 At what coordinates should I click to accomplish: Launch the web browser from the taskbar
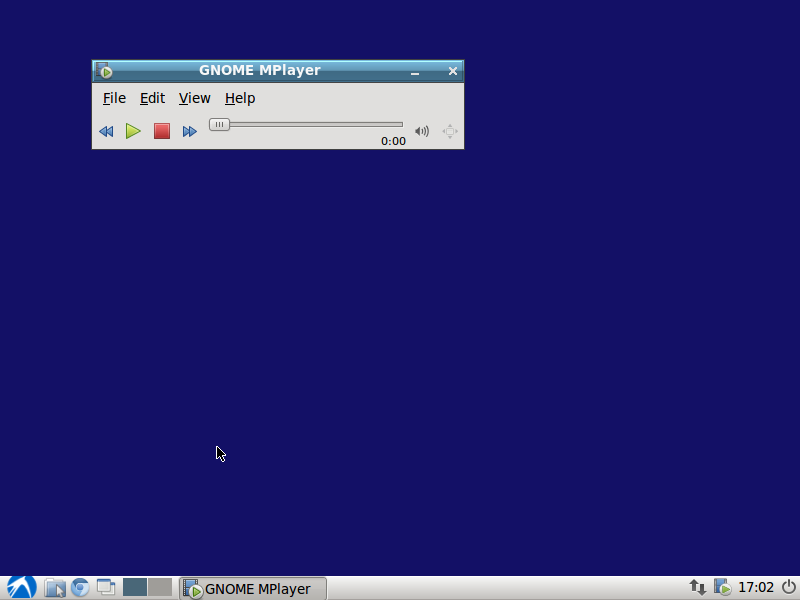(x=80, y=588)
